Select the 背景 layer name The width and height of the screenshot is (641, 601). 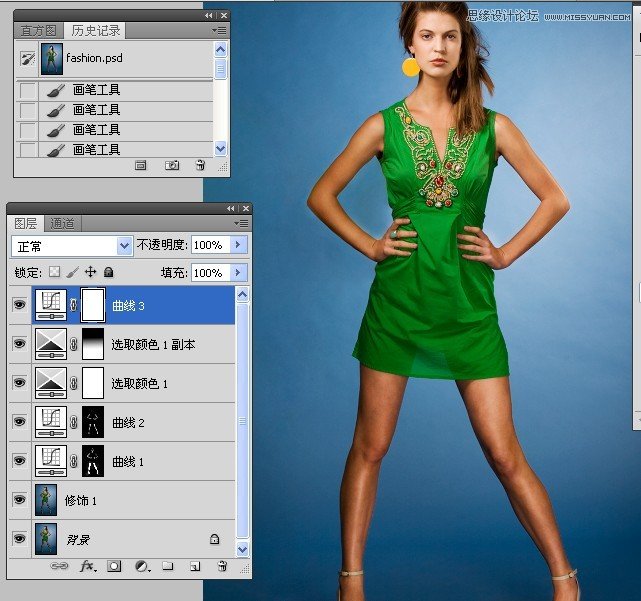(78, 540)
